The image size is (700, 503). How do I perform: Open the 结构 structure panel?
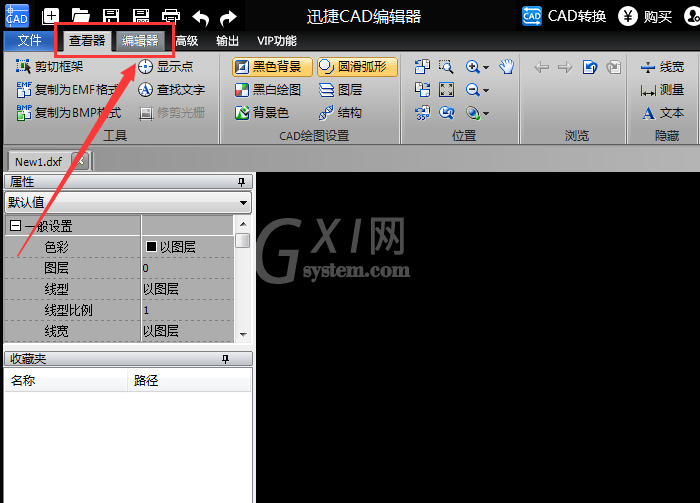pos(340,113)
